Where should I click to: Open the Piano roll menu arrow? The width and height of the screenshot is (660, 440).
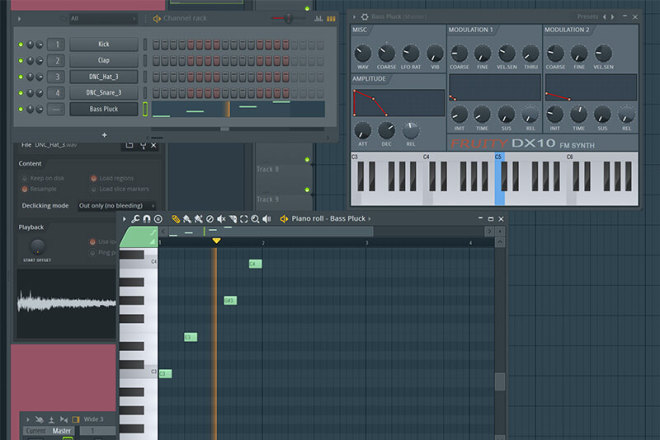pyautogui.click(x=124, y=219)
